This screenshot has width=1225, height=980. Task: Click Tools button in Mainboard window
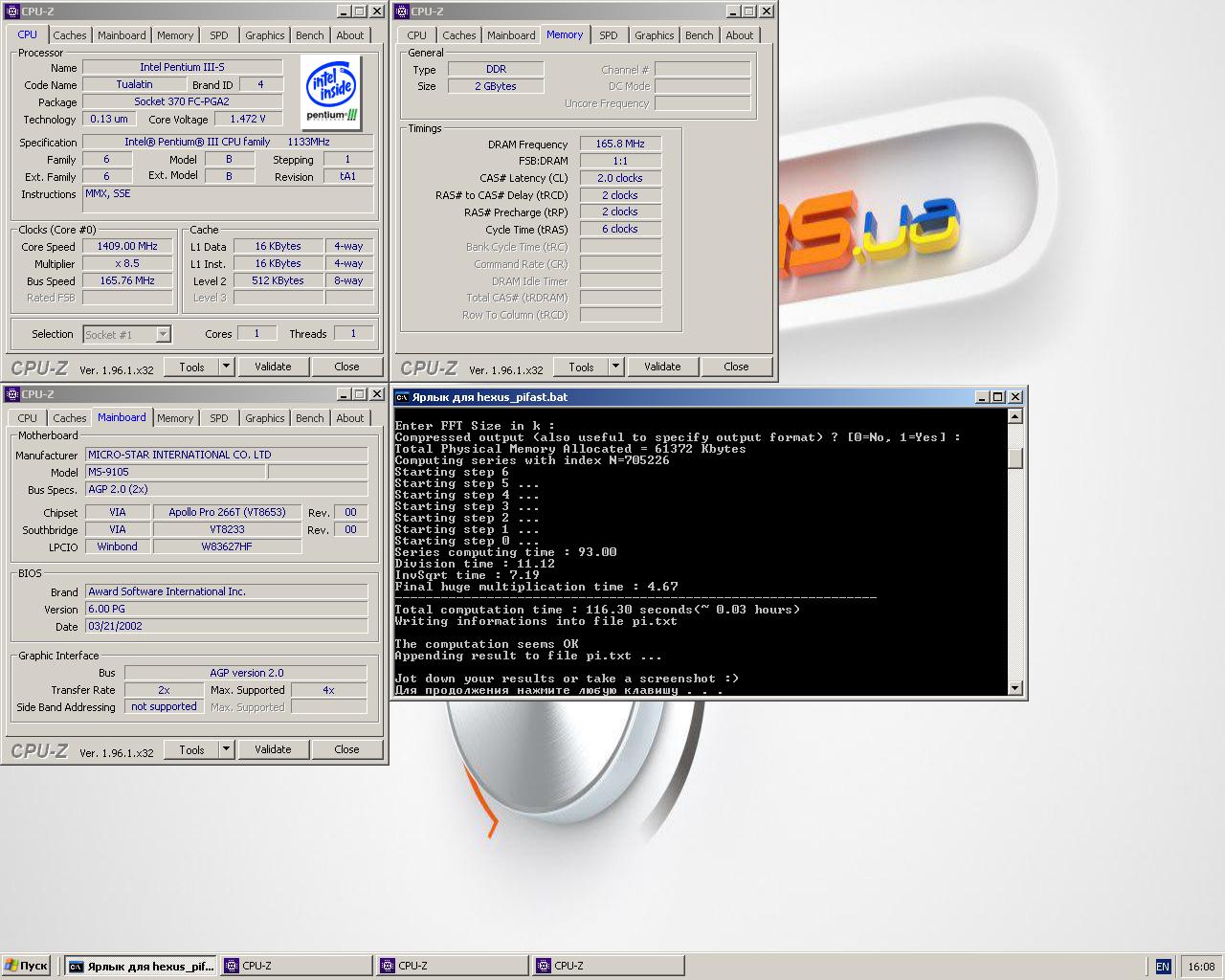pyautogui.click(x=191, y=749)
